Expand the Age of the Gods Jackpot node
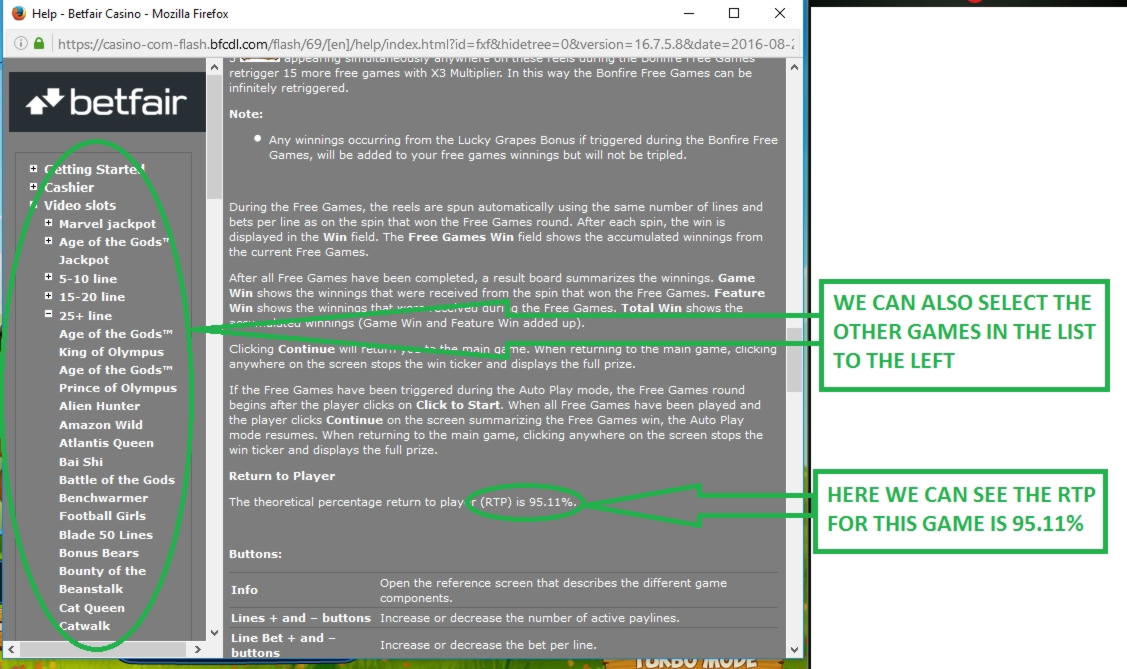 point(48,241)
